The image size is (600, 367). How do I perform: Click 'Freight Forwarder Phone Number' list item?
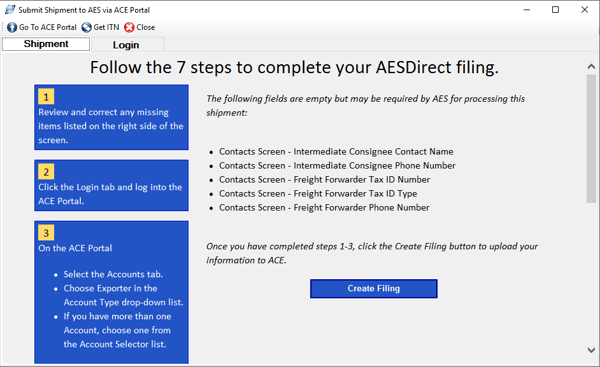pos(324,207)
